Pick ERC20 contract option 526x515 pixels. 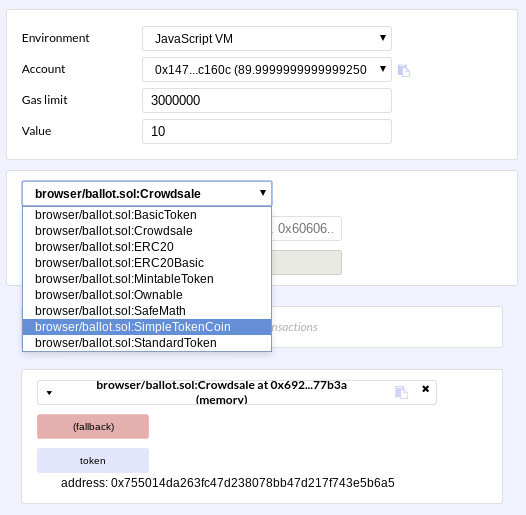tap(147, 247)
